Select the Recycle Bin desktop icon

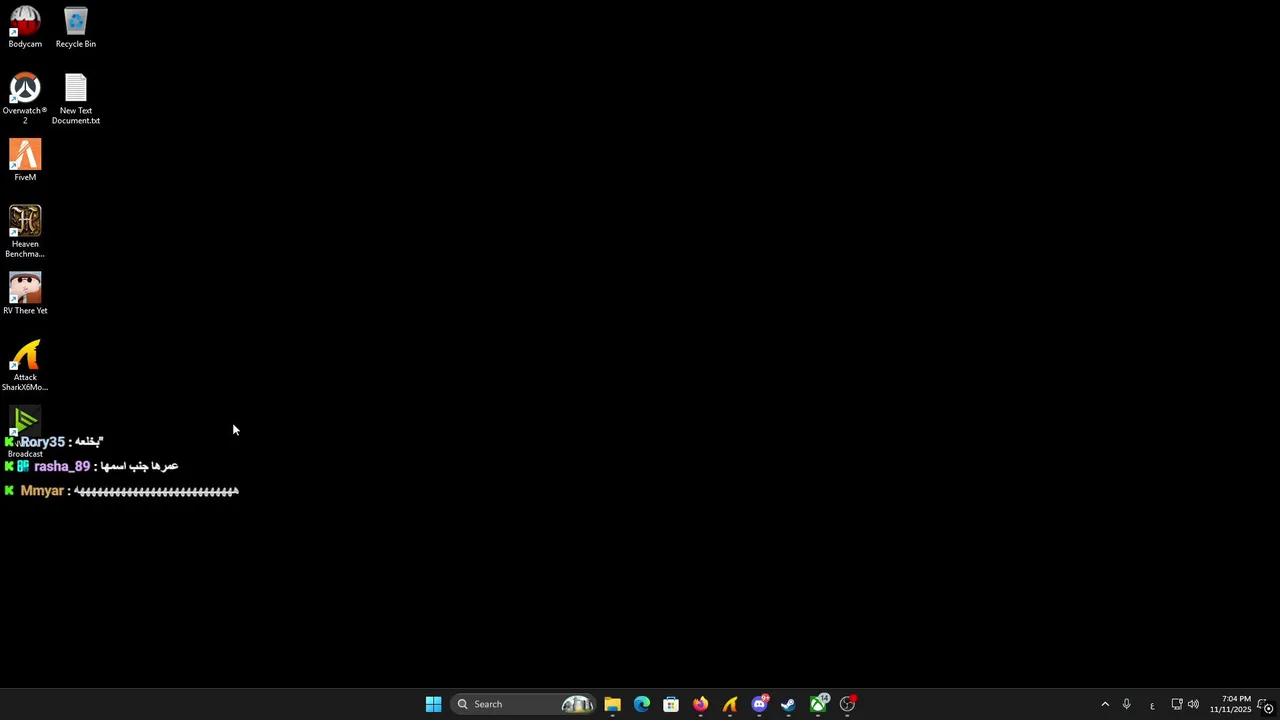(x=76, y=28)
